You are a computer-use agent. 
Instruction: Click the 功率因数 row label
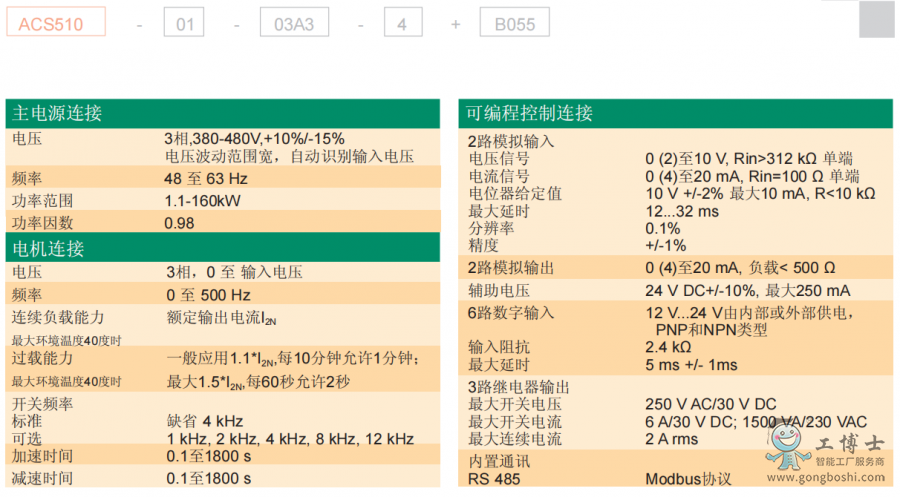click(x=42, y=223)
